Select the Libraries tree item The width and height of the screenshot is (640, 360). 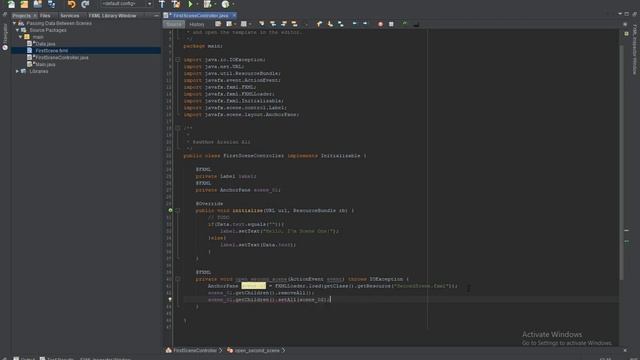39,71
